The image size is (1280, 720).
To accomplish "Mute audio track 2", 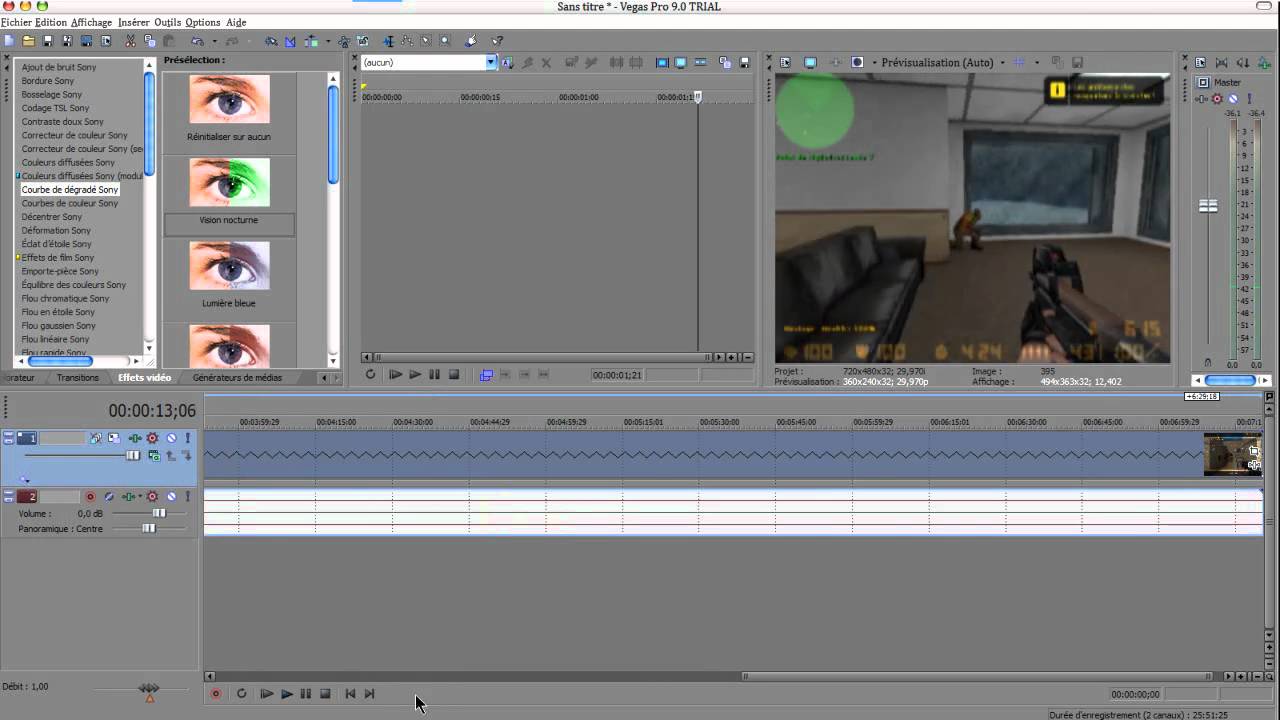I will [x=171, y=497].
